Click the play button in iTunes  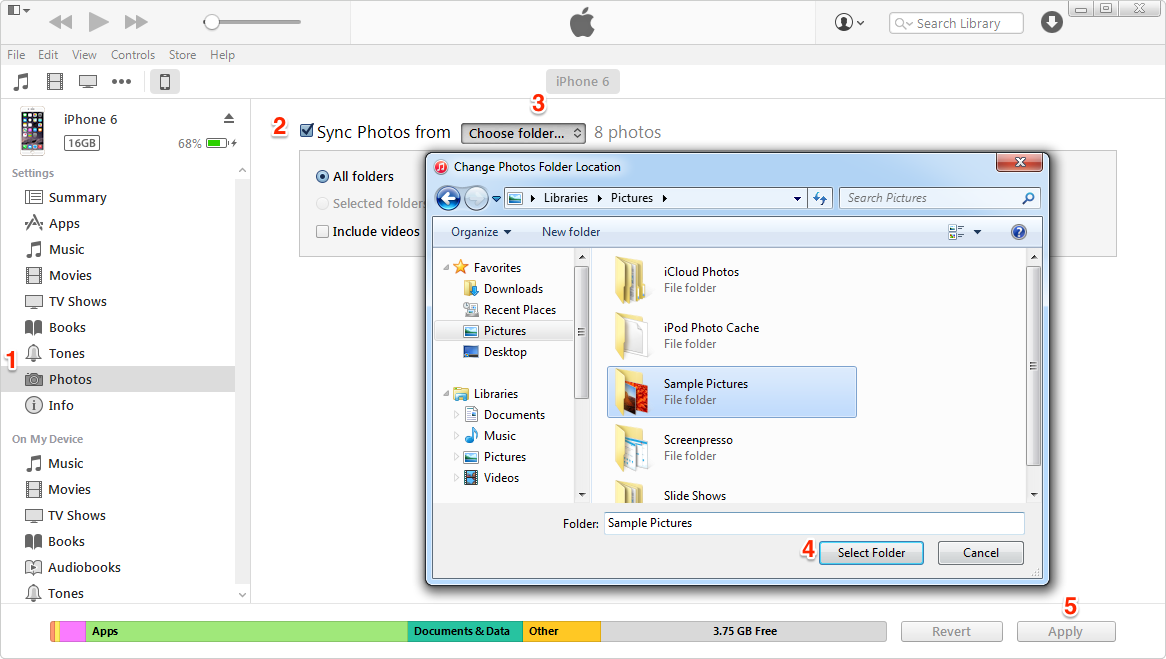click(98, 22)
